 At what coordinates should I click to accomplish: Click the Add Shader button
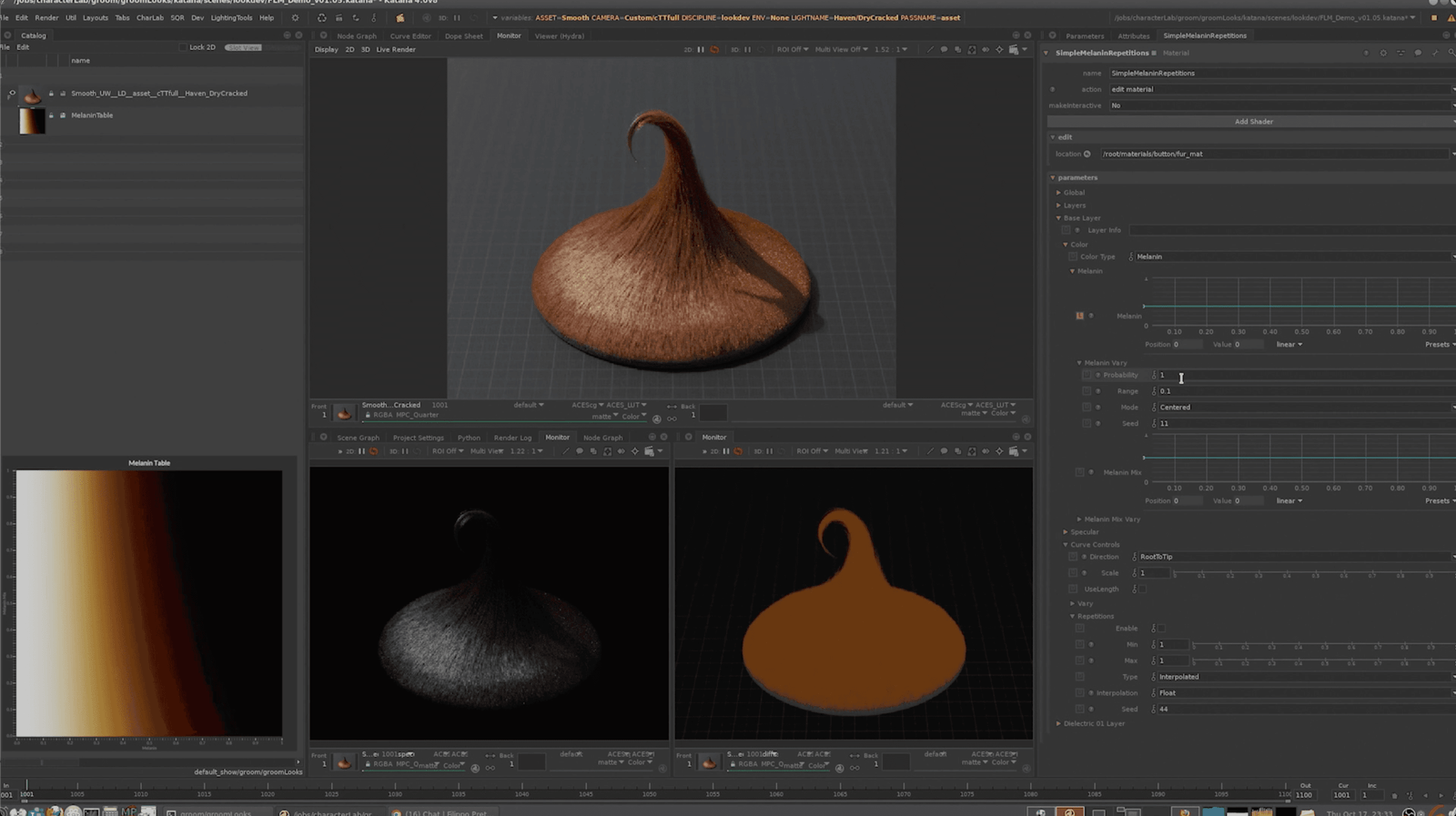coord(1253,121)
